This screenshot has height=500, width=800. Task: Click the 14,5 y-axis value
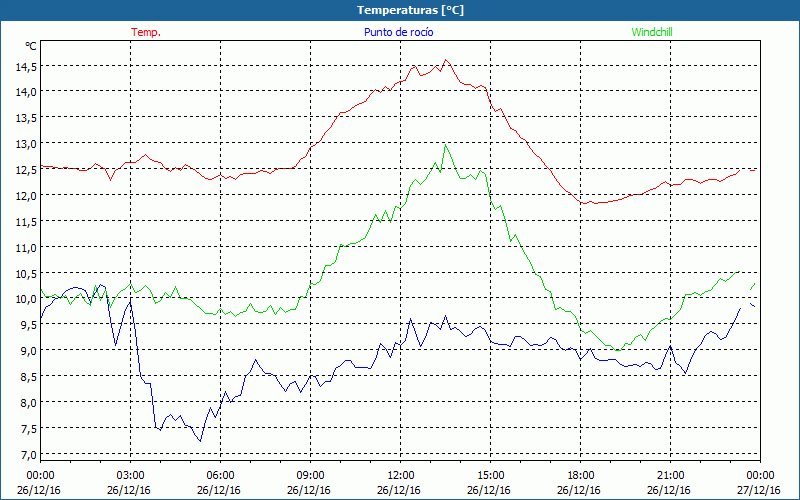(26, 66)
